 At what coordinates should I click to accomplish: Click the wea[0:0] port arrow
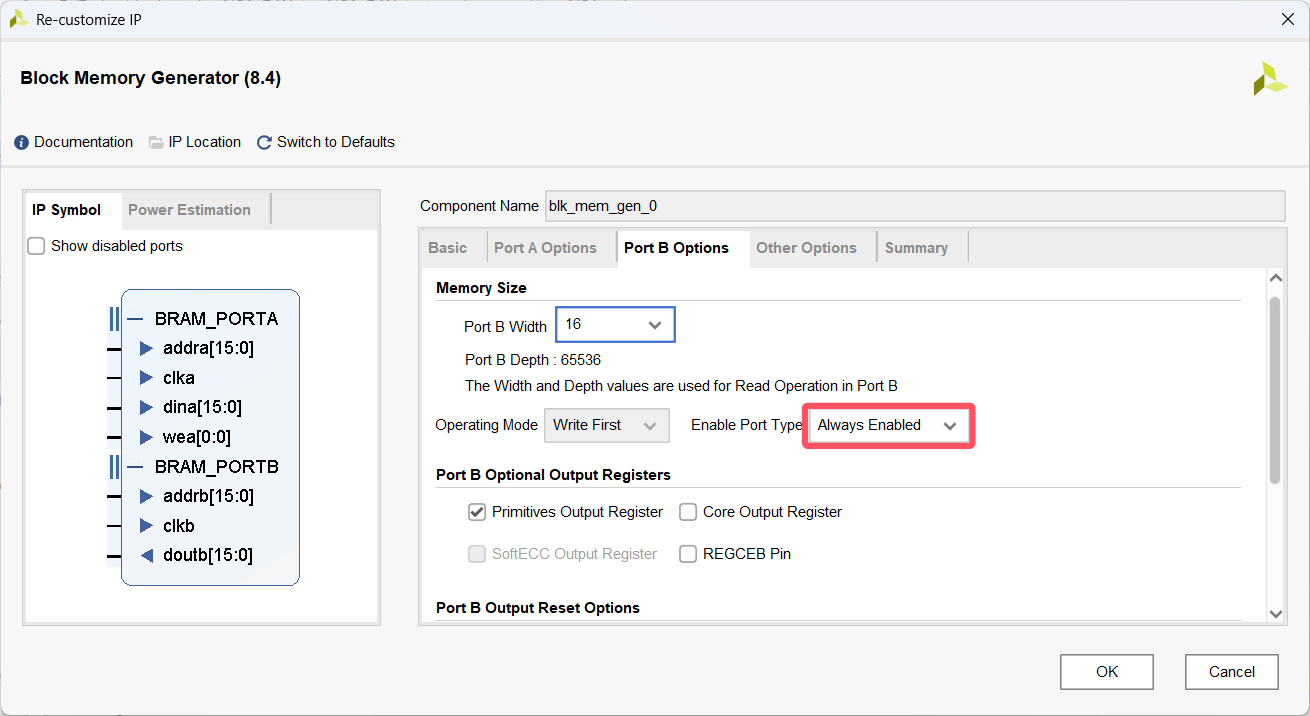[146, 437]
